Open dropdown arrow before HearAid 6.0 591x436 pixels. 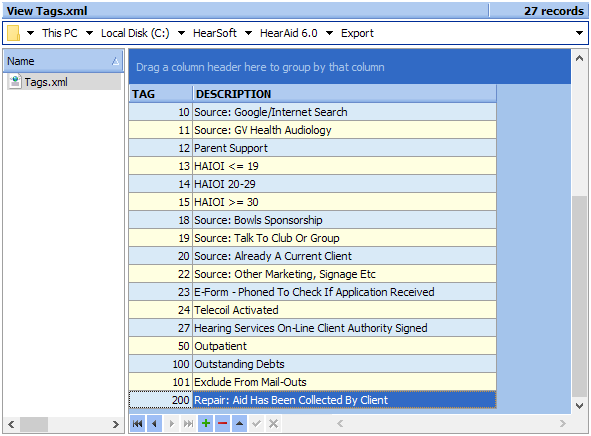(x=248, y=33)
